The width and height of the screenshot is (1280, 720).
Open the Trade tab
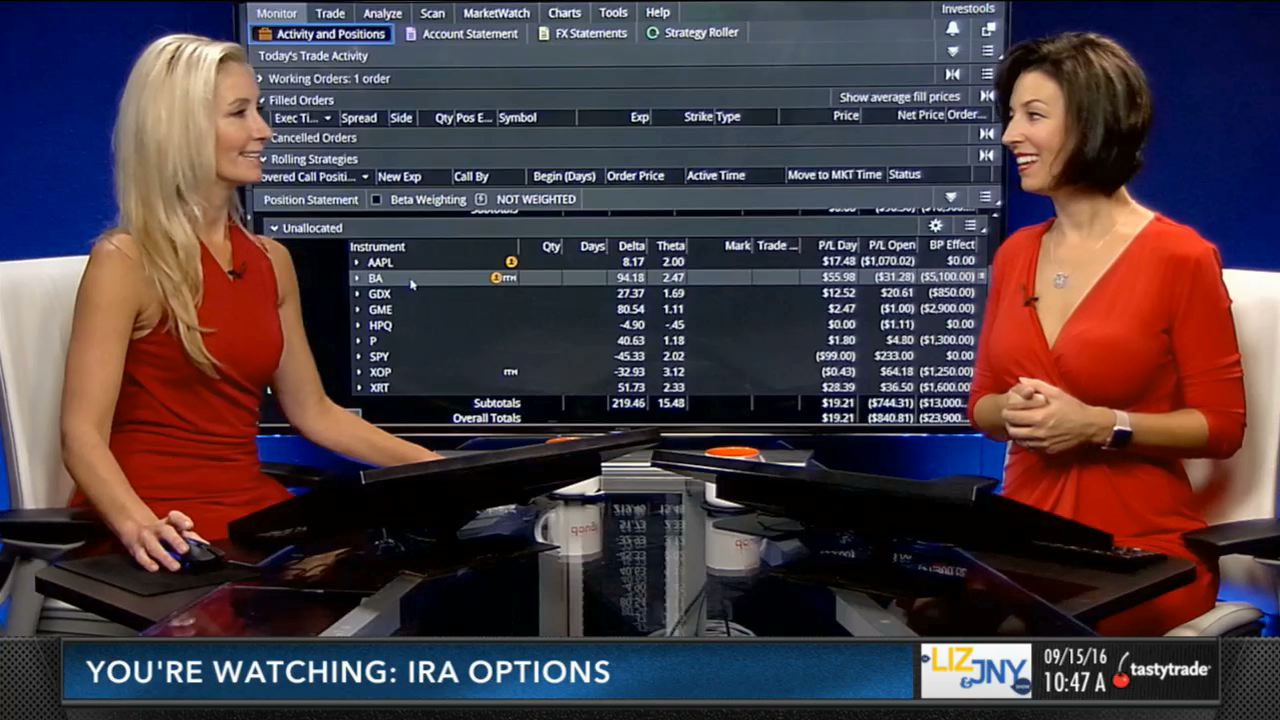330,13
